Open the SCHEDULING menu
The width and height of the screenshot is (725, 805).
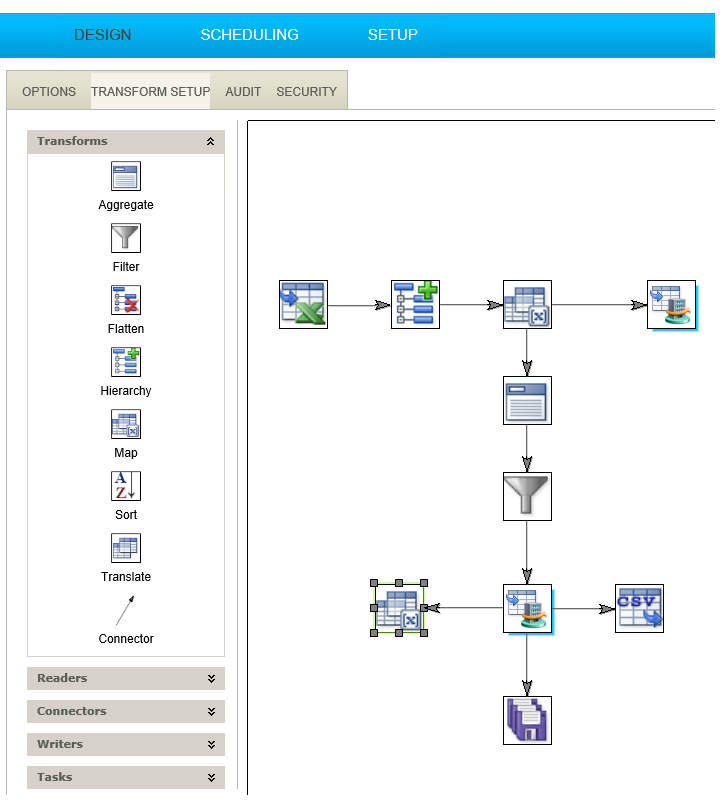(249, 35)
